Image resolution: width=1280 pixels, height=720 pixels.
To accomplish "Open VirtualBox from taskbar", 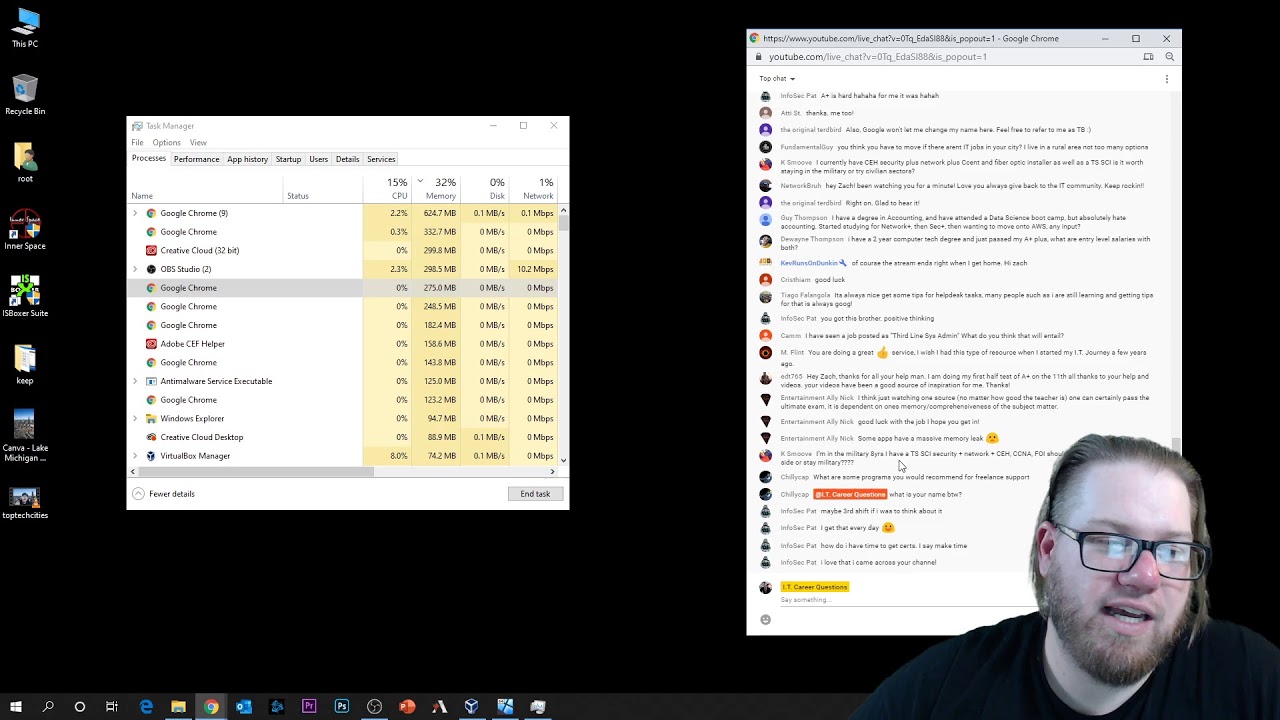I will pyautogui.click(x=472, y=706).
